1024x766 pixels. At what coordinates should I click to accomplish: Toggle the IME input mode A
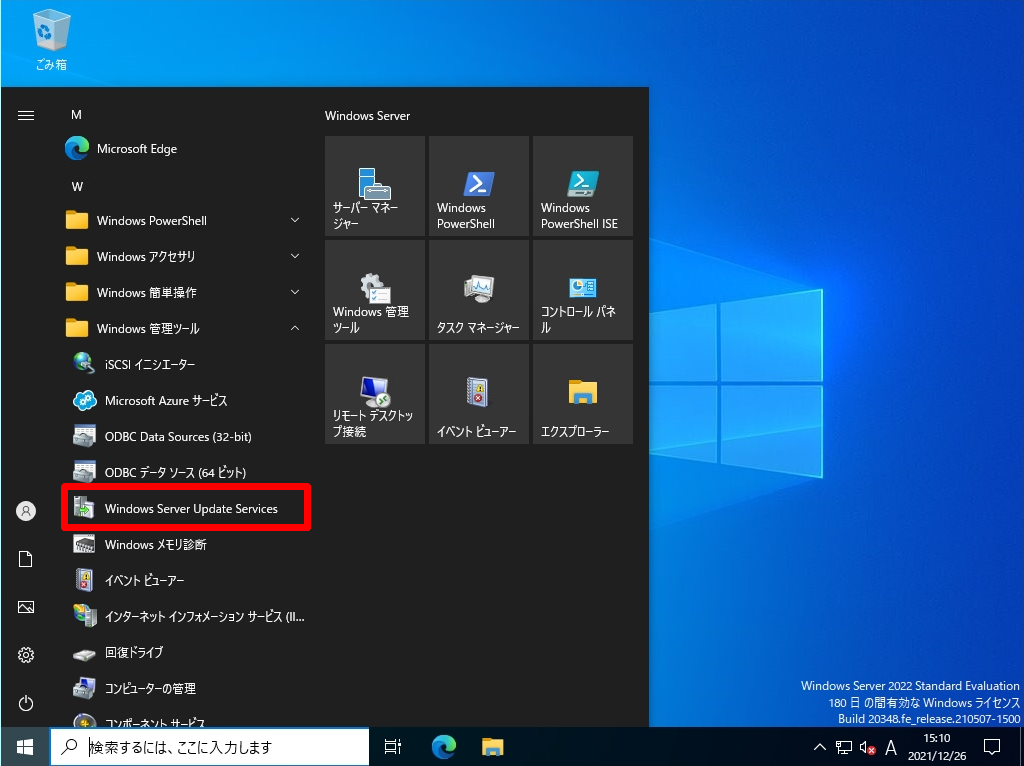(890, 747)
